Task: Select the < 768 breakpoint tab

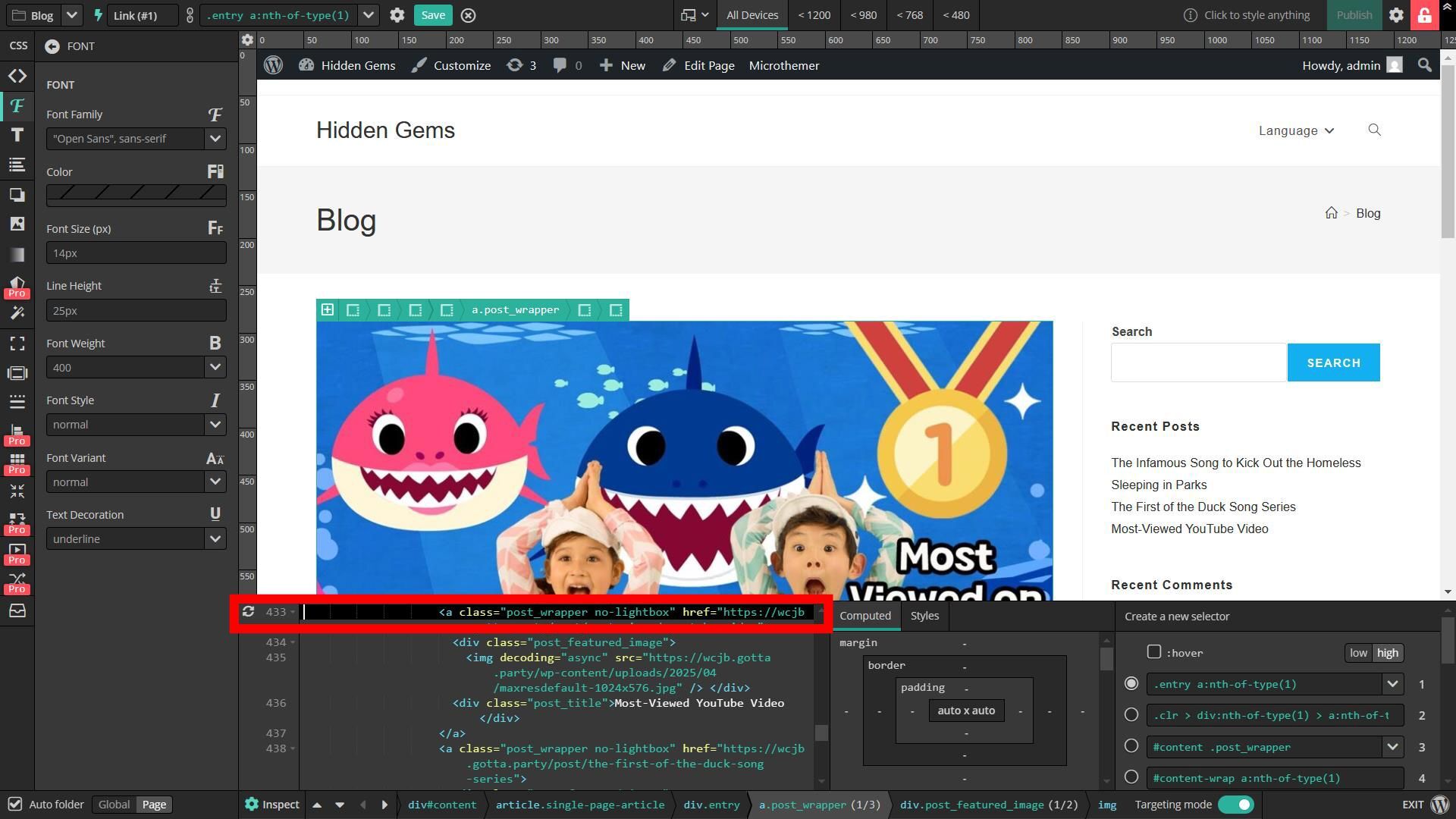Action: tap(909, 15)
